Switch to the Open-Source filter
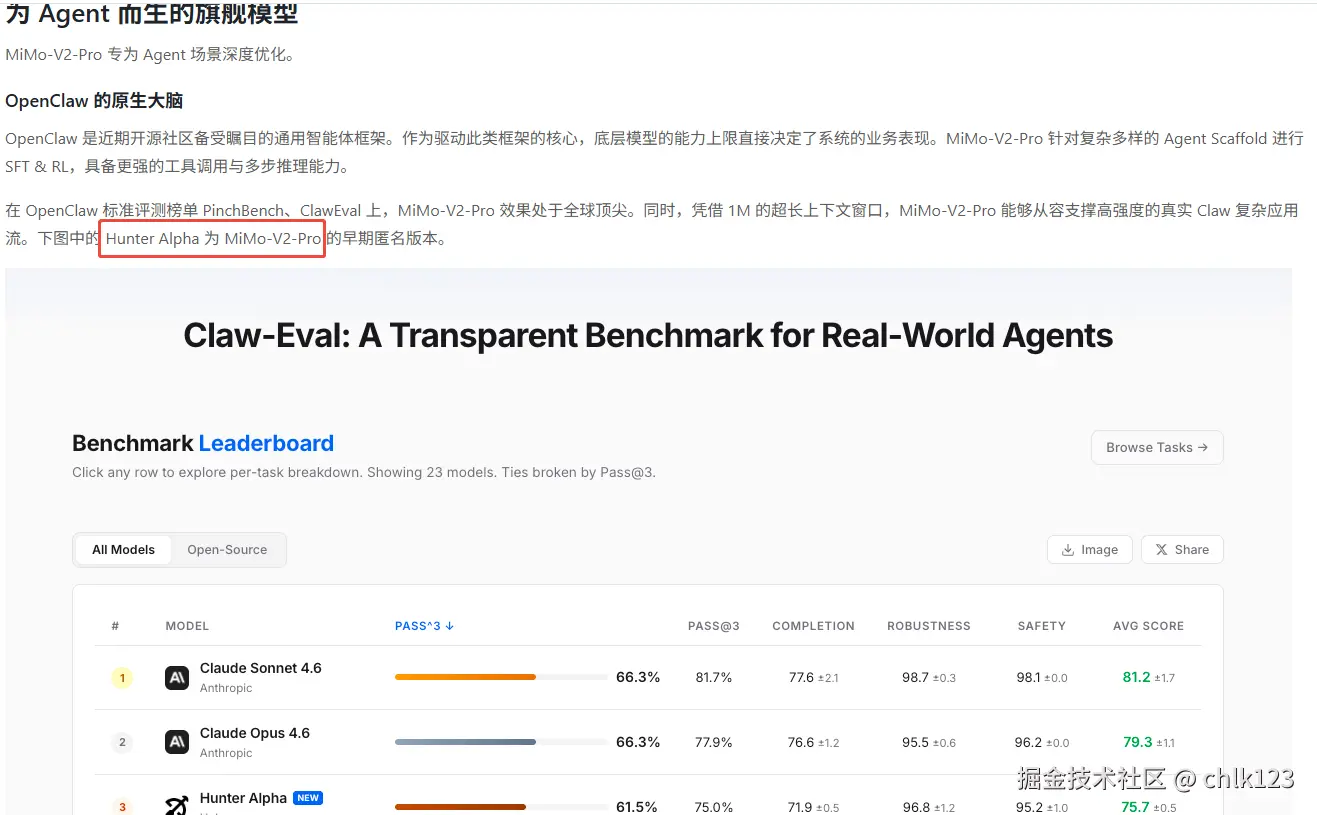 tap(227, 550)
